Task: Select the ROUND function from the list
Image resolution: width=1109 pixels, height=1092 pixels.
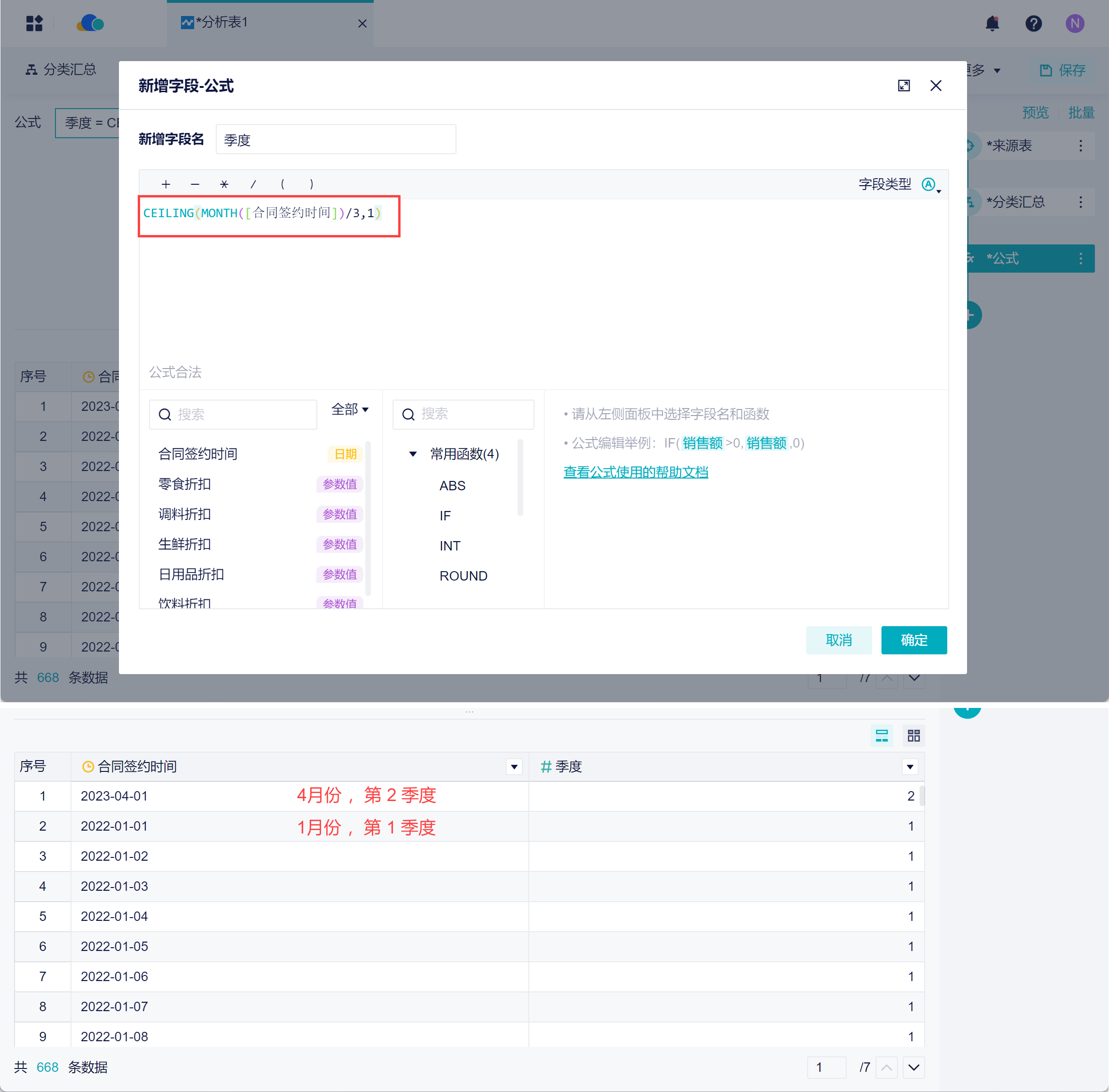Action: [464, 576]
